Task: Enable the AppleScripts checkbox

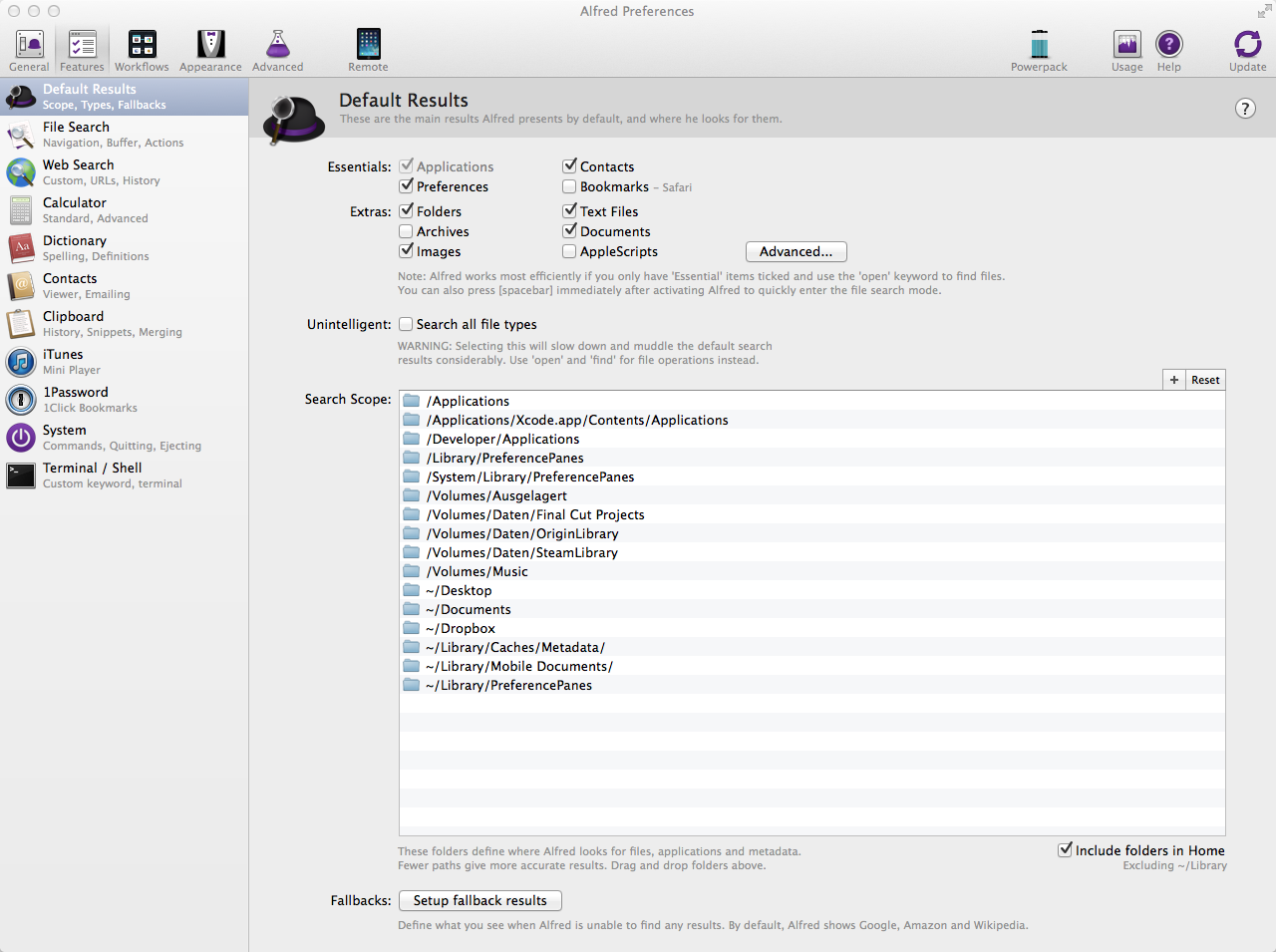Action: click(569, 251)
